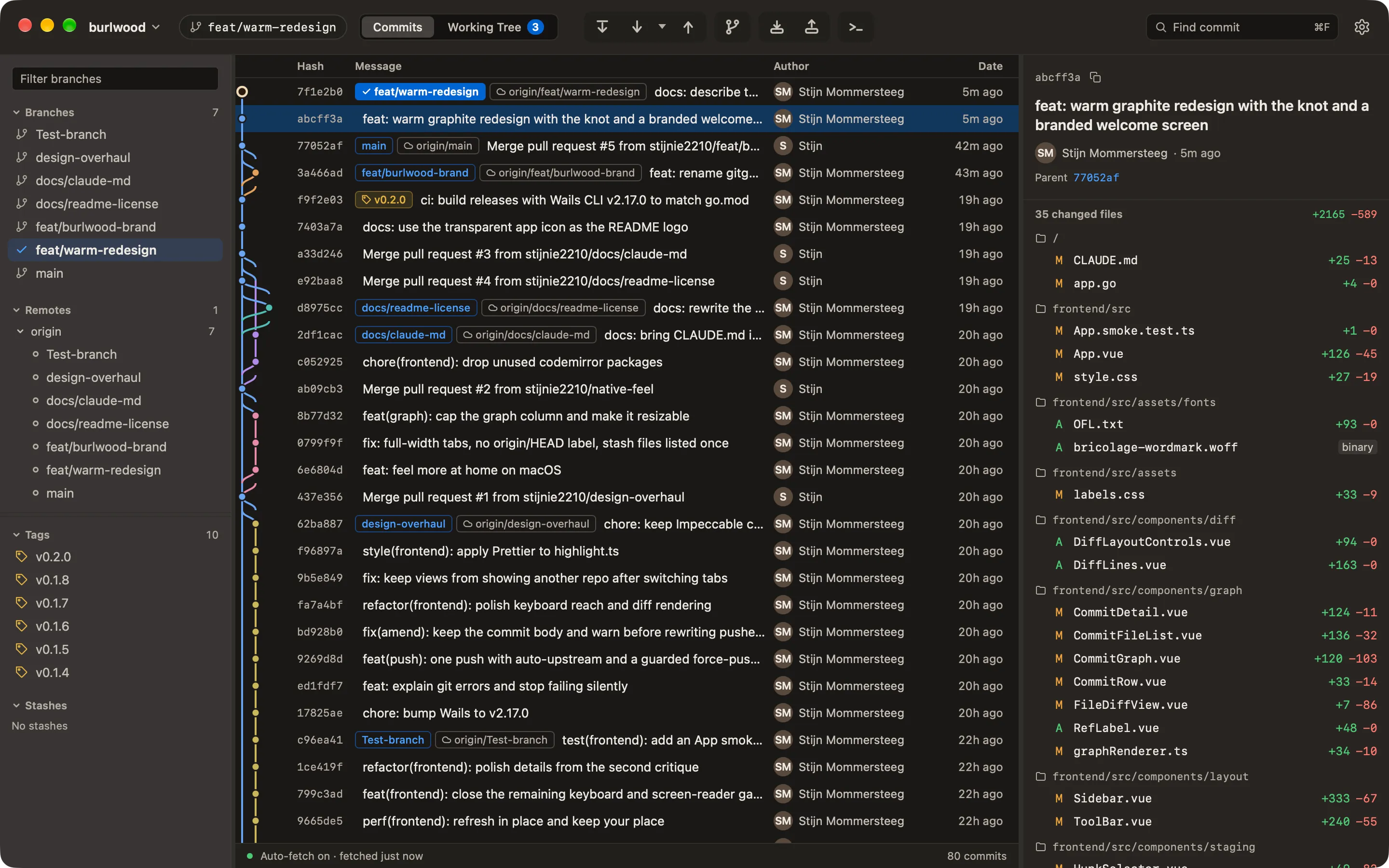Click the main branch label on 77052af

(x=374, y=146)
